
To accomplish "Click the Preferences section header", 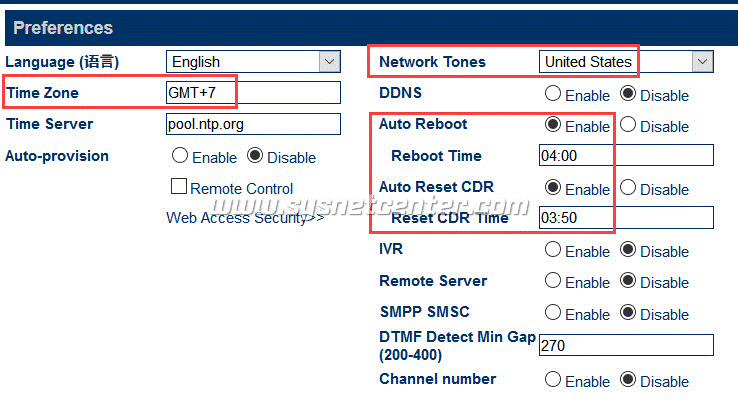I will click(x=371, y=28).
